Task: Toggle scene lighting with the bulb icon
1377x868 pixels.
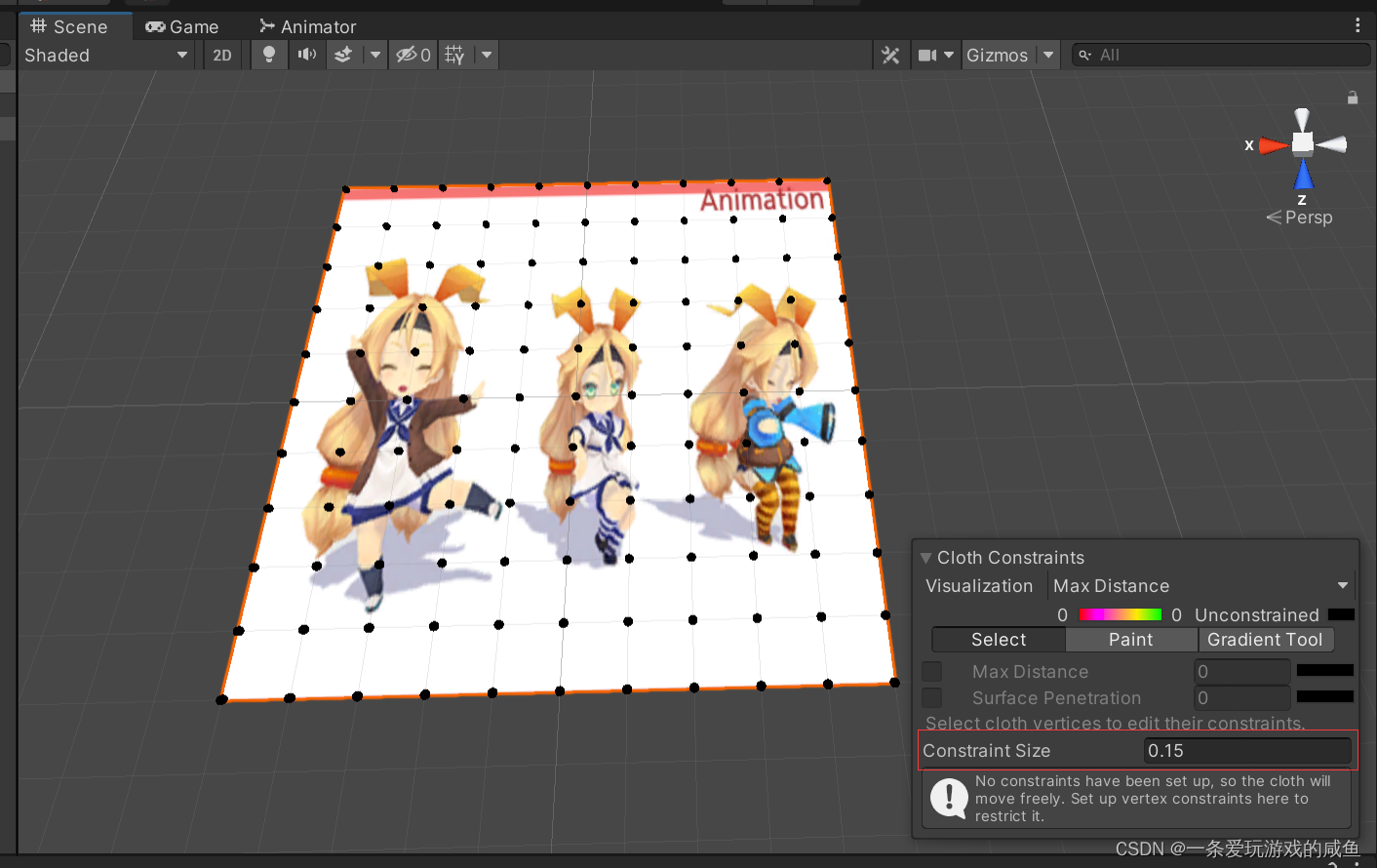Action: (x=269, y=56)
